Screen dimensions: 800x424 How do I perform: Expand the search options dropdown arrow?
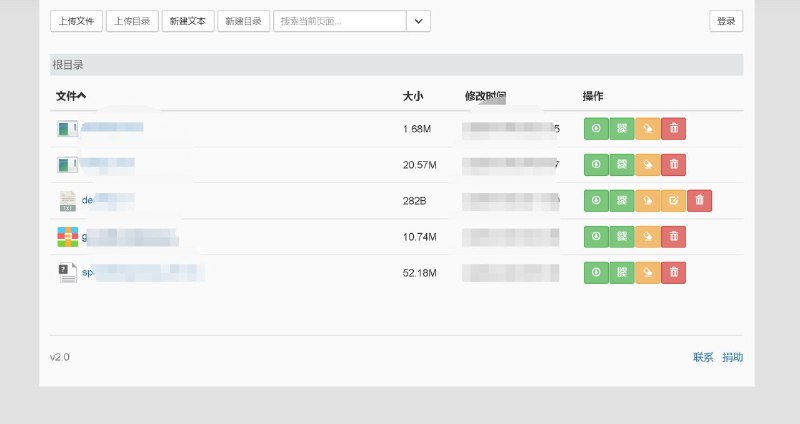pos(419,21)
